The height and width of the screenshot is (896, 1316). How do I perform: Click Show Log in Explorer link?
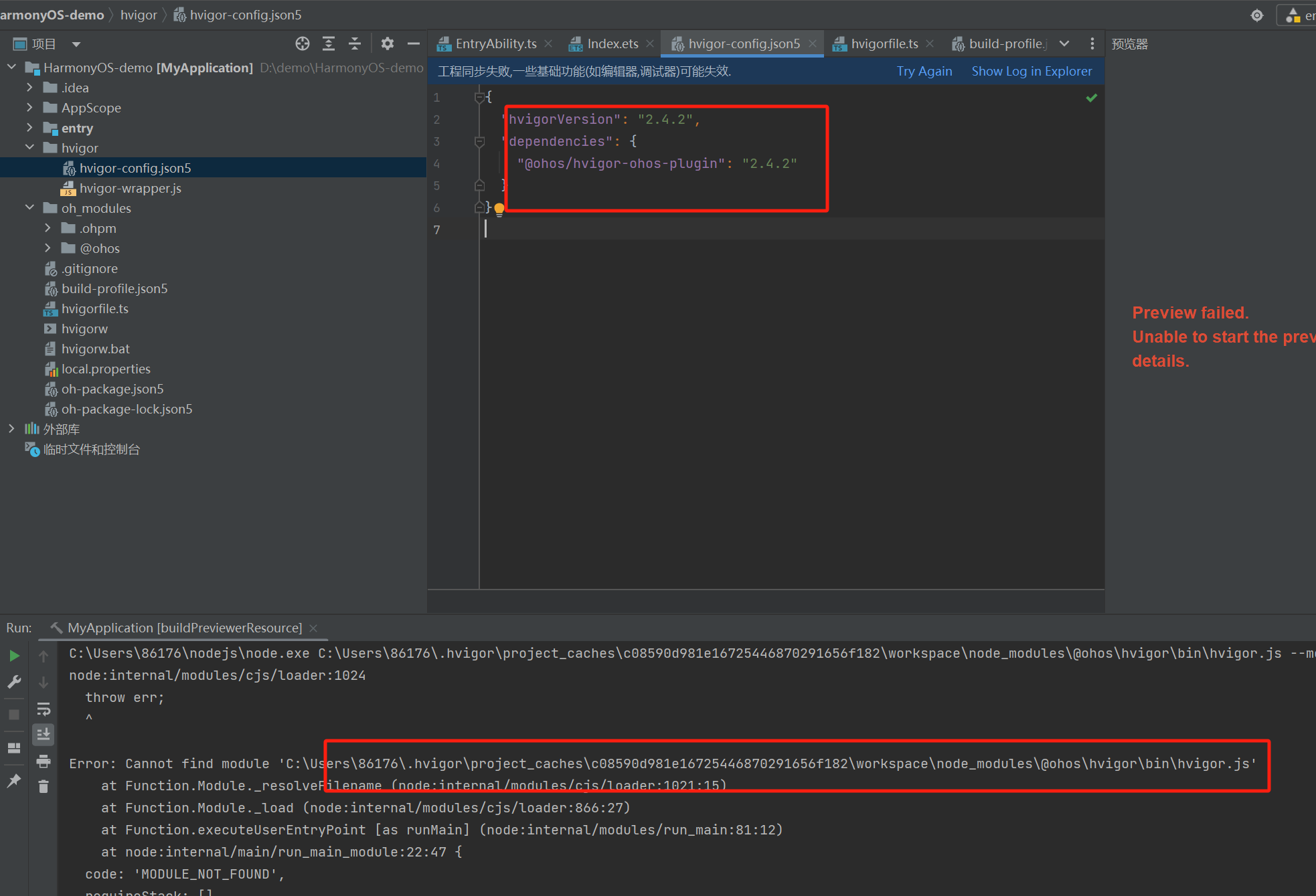(x=1032, y=71)
